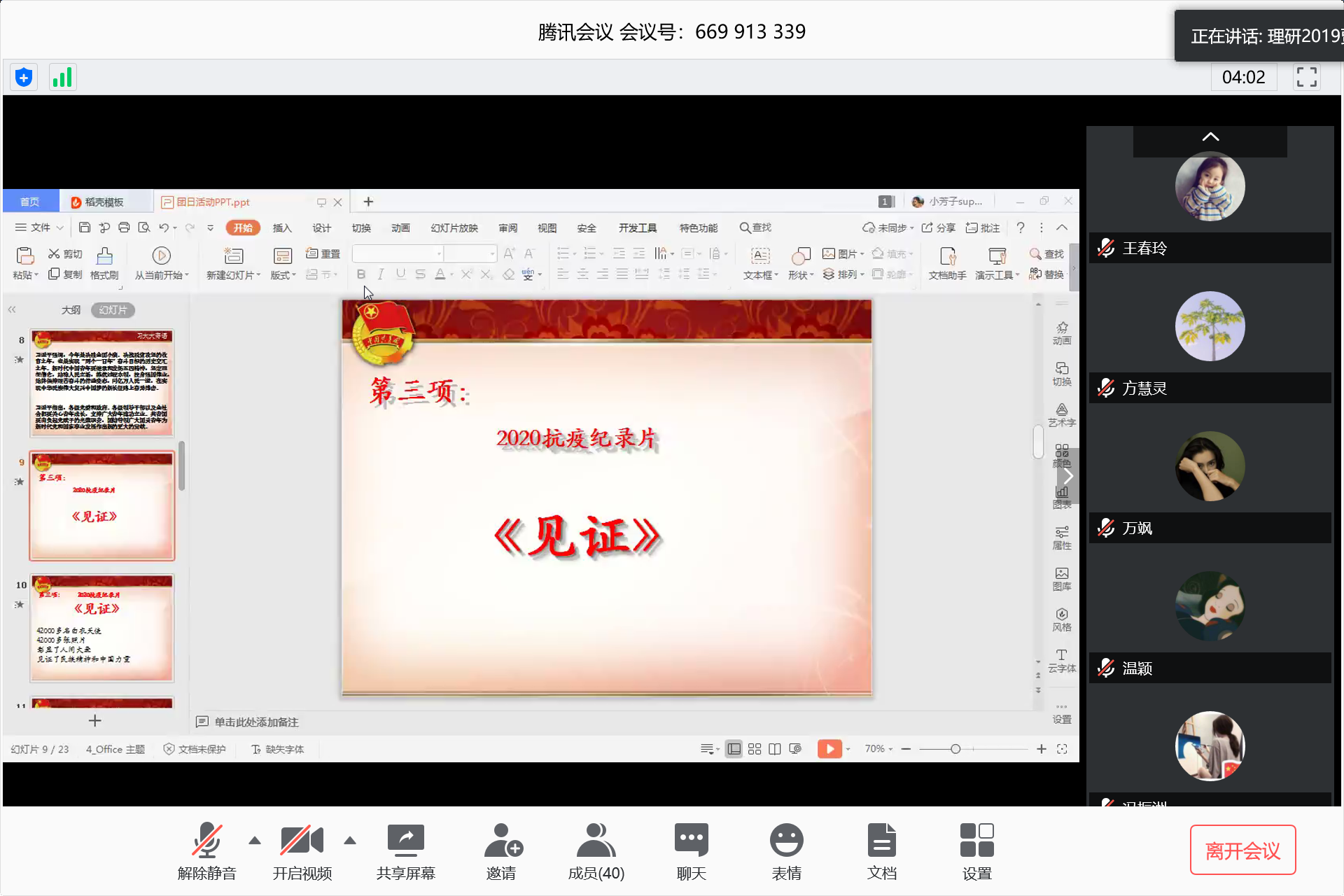Click the 分享 share button
The image size is (1344, 896).
click(938, 227)
